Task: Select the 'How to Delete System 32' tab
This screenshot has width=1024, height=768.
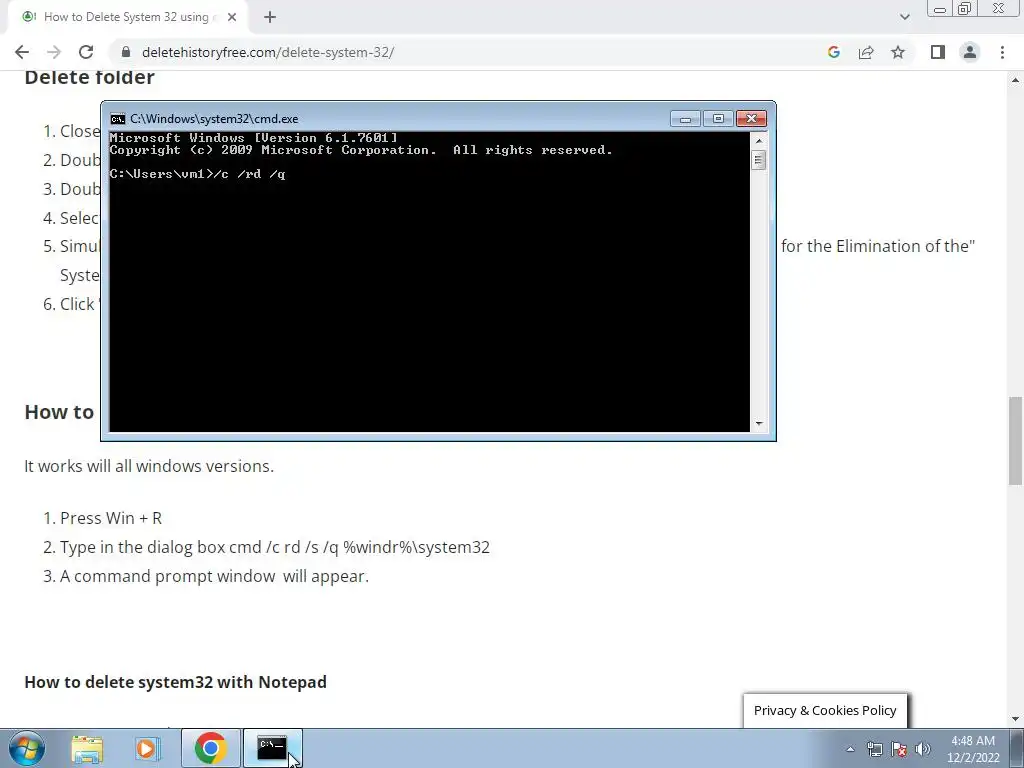Action: [x=127, y=17]
